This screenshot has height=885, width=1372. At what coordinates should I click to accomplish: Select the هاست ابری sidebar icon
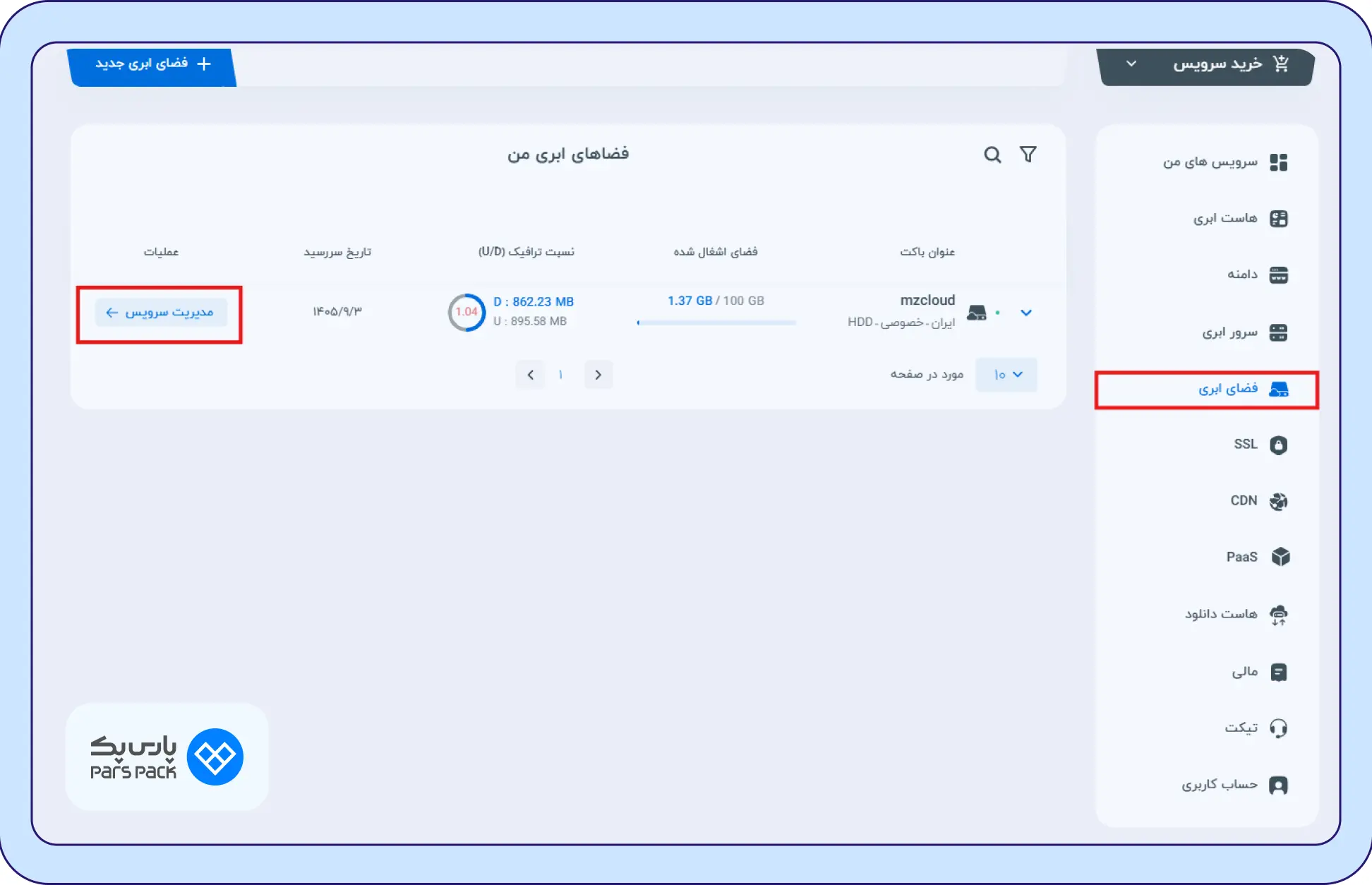pyautogui.click(x=1280, y=218)
